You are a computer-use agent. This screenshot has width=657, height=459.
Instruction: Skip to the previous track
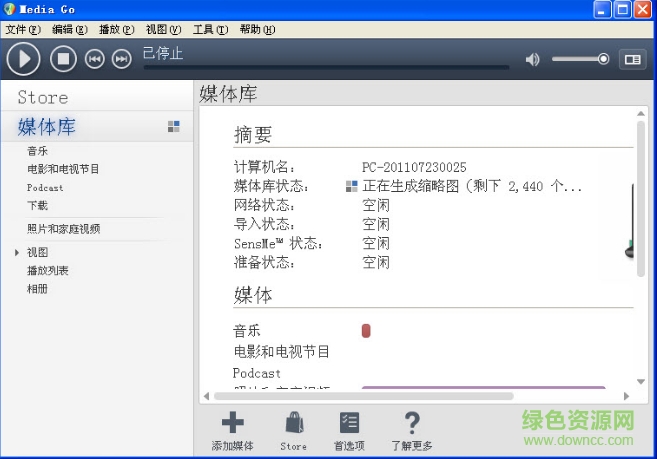coord(95,59)
